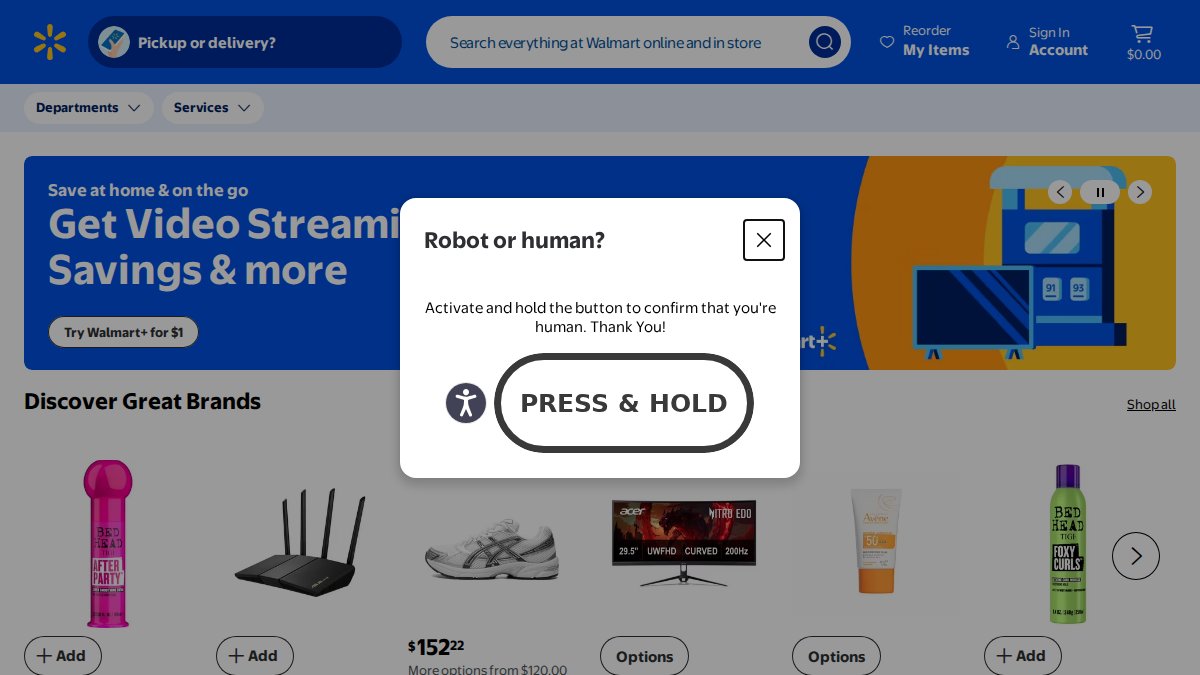Click the PRESS & HOLD button

(x=624, y=403)
